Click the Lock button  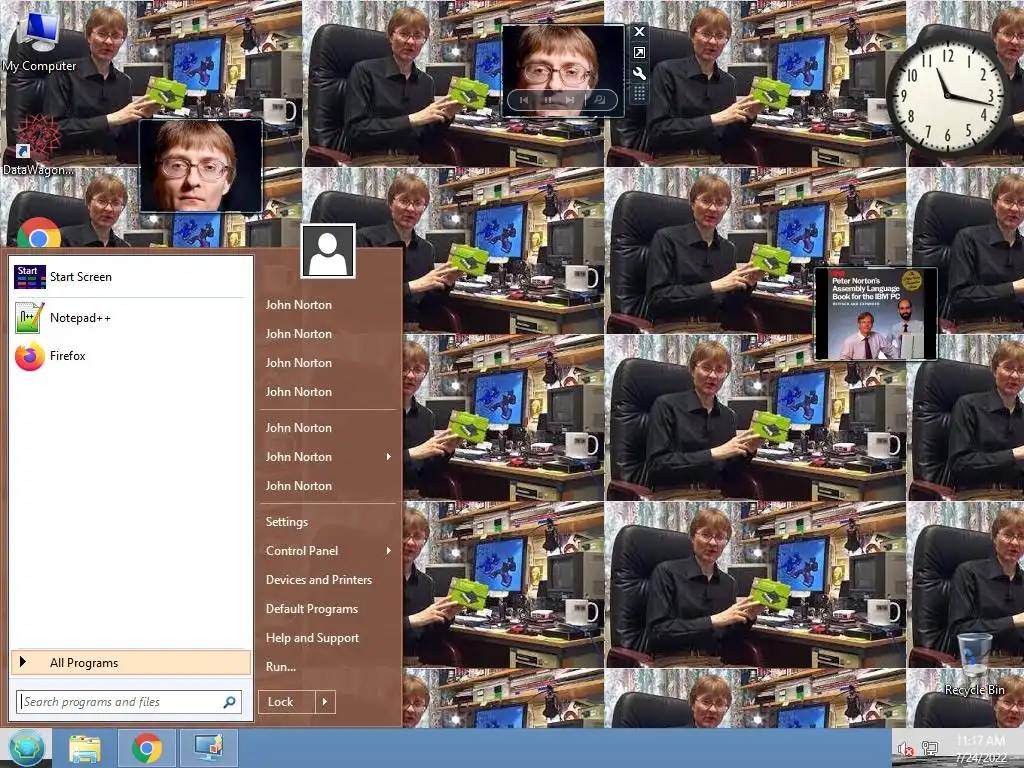click(x=287, y=702)
